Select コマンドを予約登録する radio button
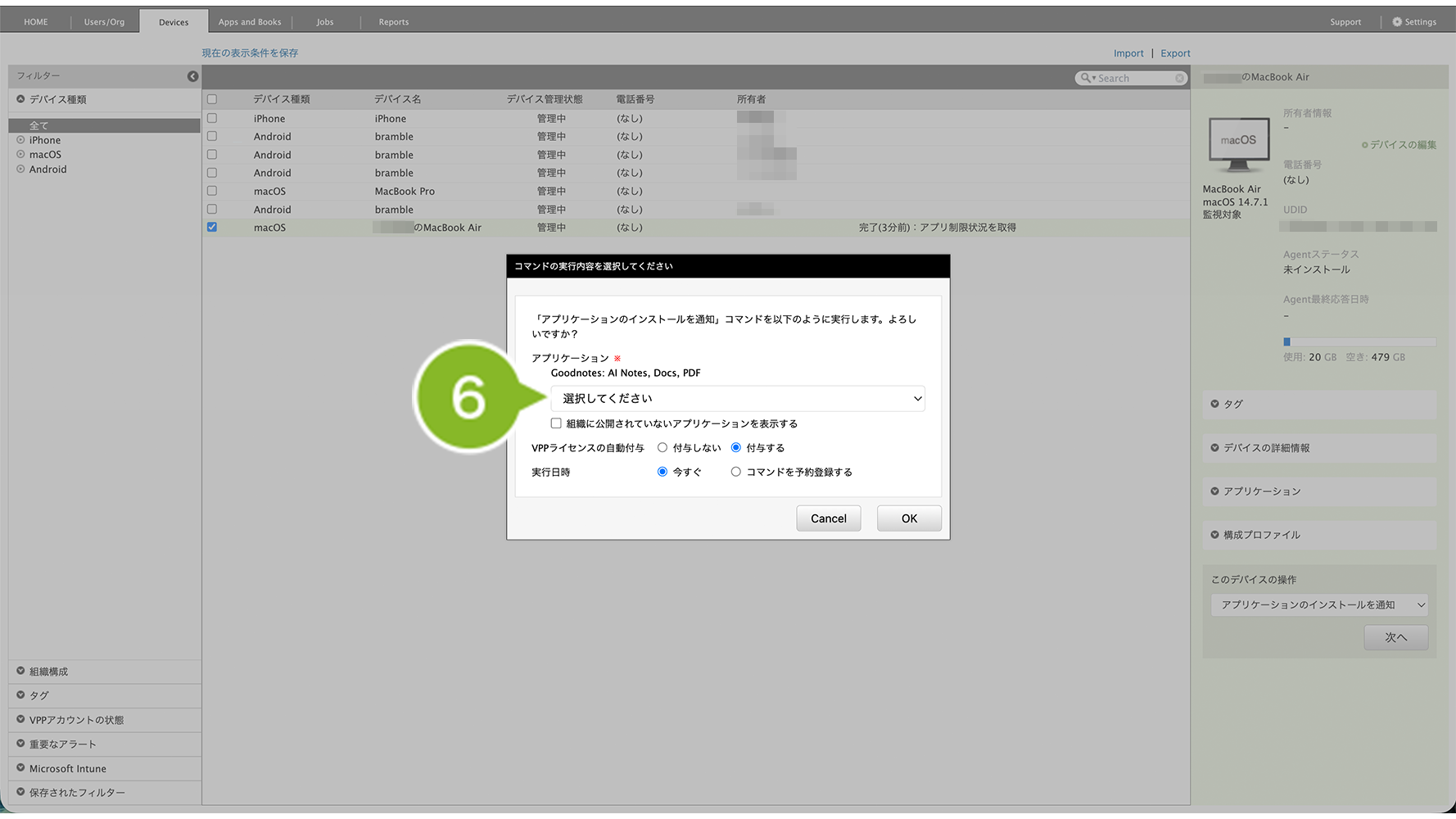 coord(736,472)
